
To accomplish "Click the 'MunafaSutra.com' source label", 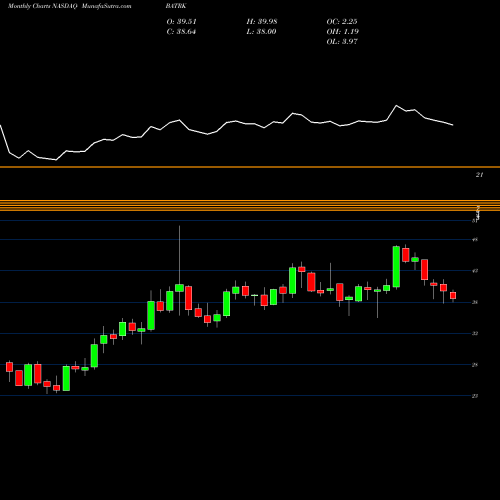I will [106, 6].
